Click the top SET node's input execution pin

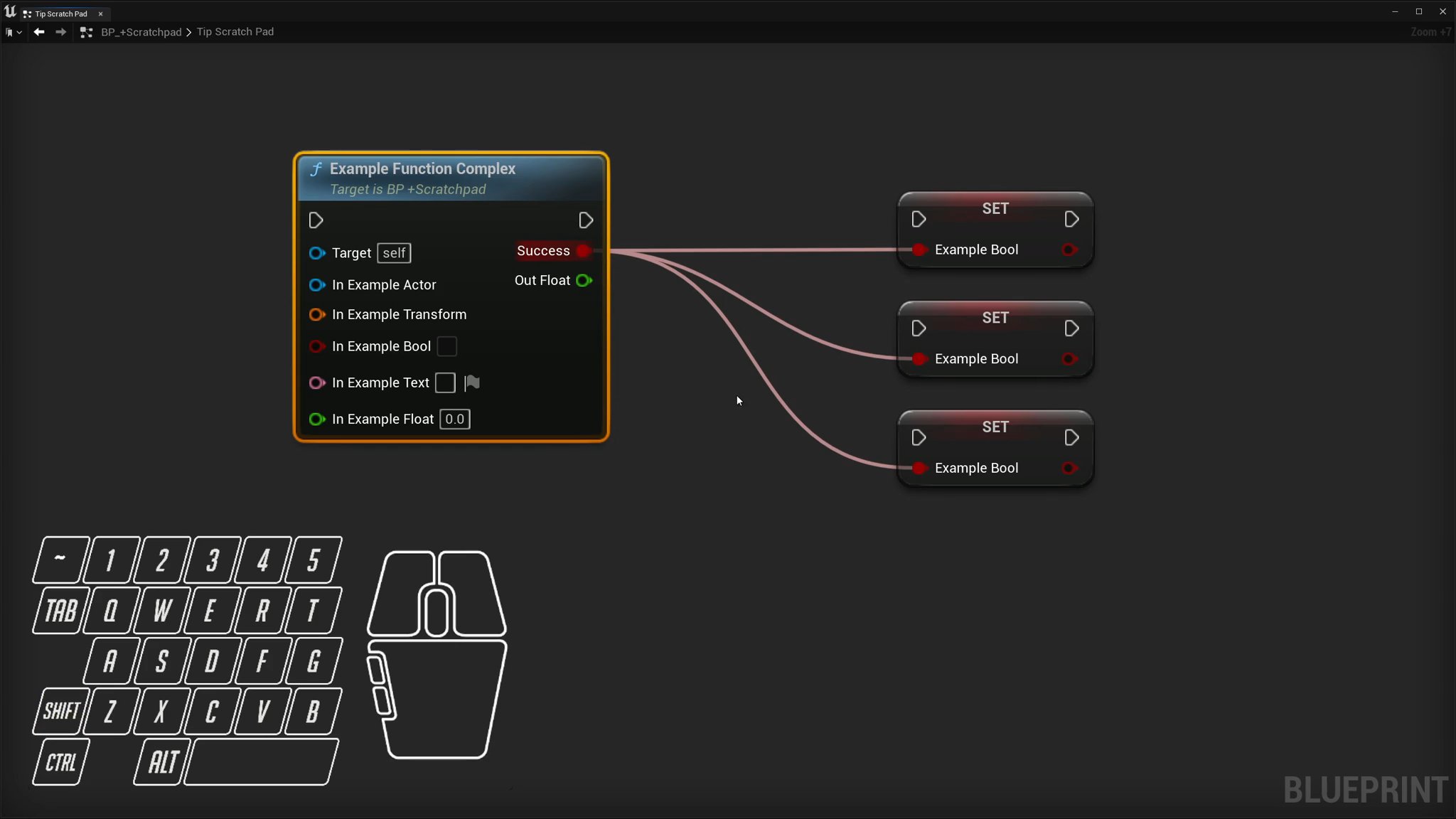coord(918,219)
